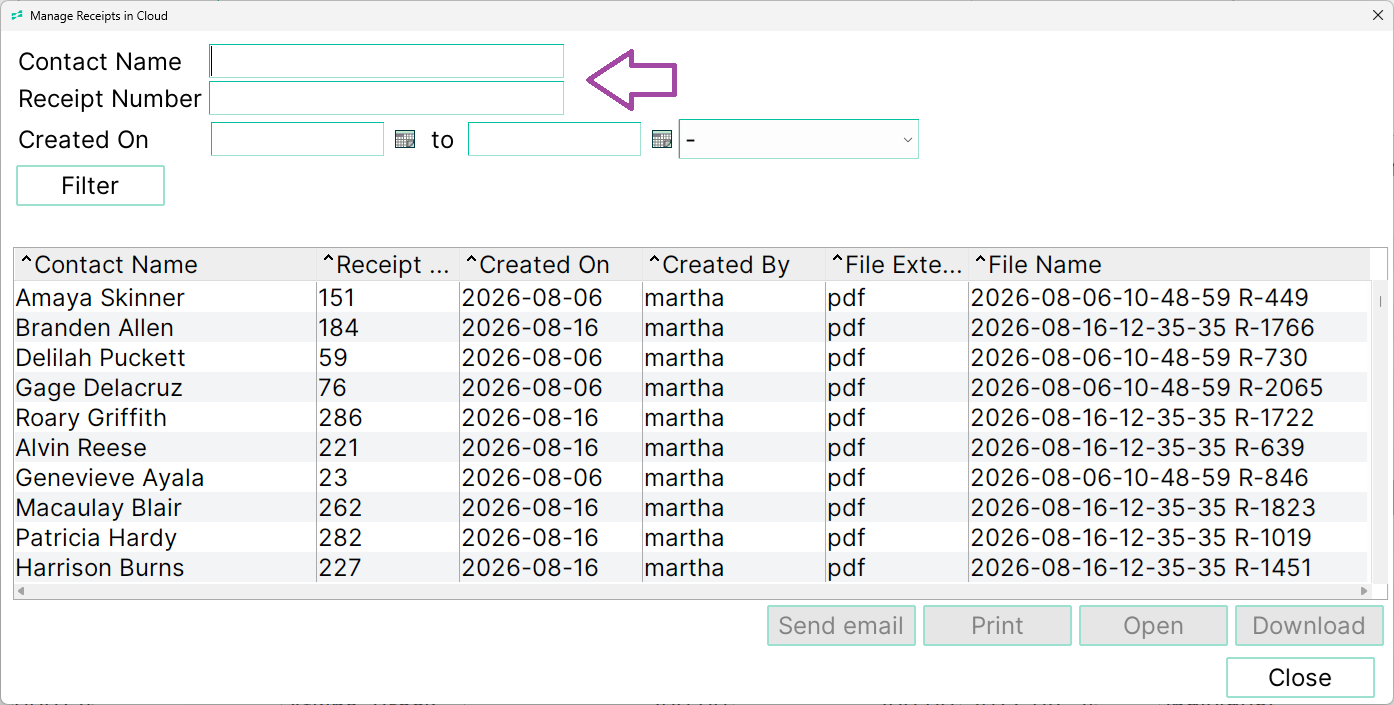Open calendar picker for Created On end date

pyautogui.click(x=662, y=140)
